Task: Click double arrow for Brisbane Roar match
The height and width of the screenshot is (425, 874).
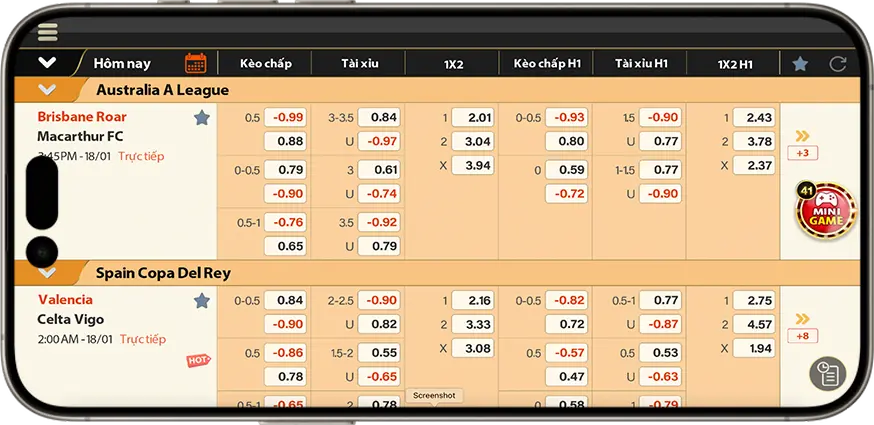Action: point(802,136)
